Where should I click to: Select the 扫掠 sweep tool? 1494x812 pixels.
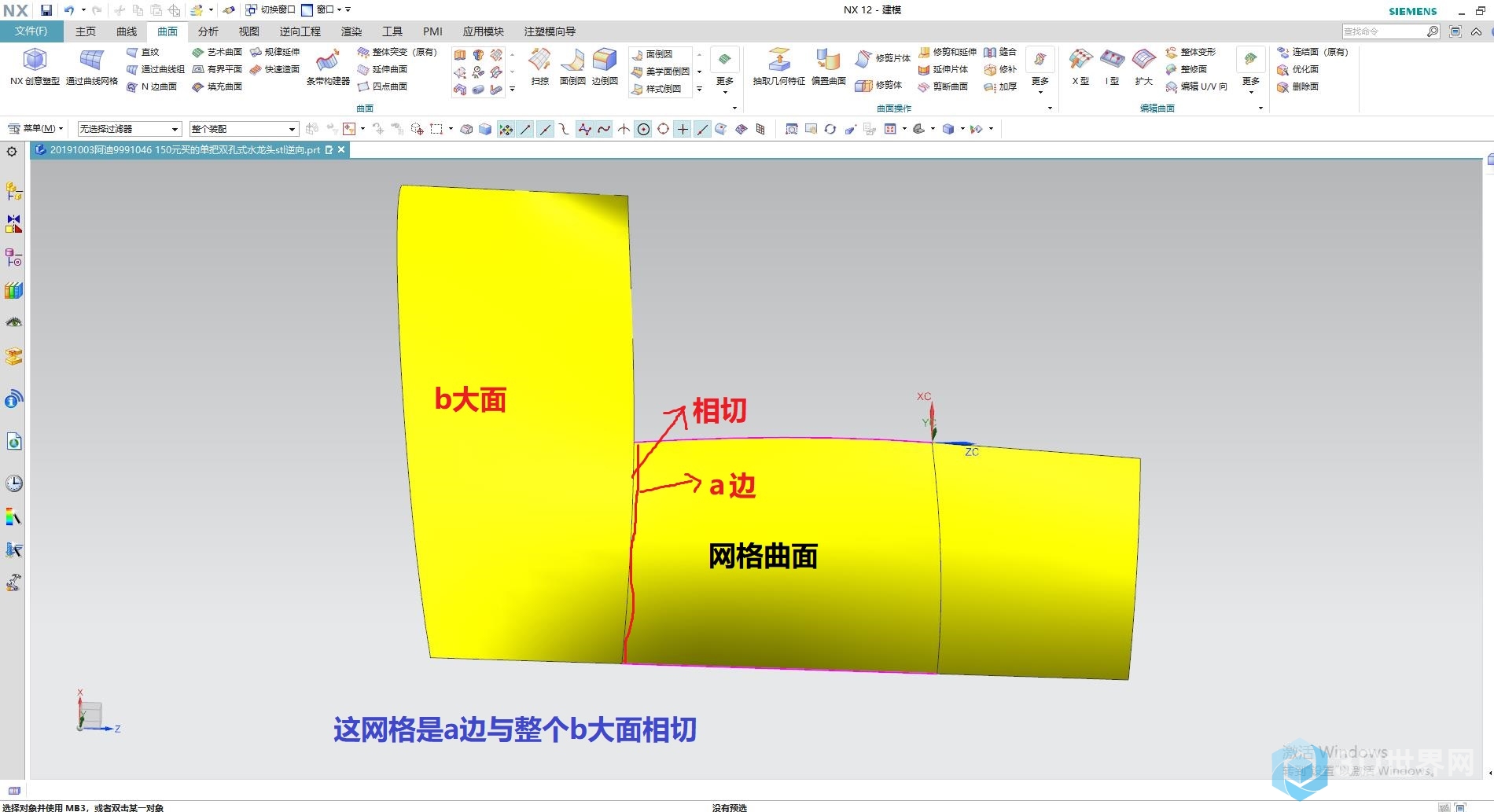[x=540, y=66]
